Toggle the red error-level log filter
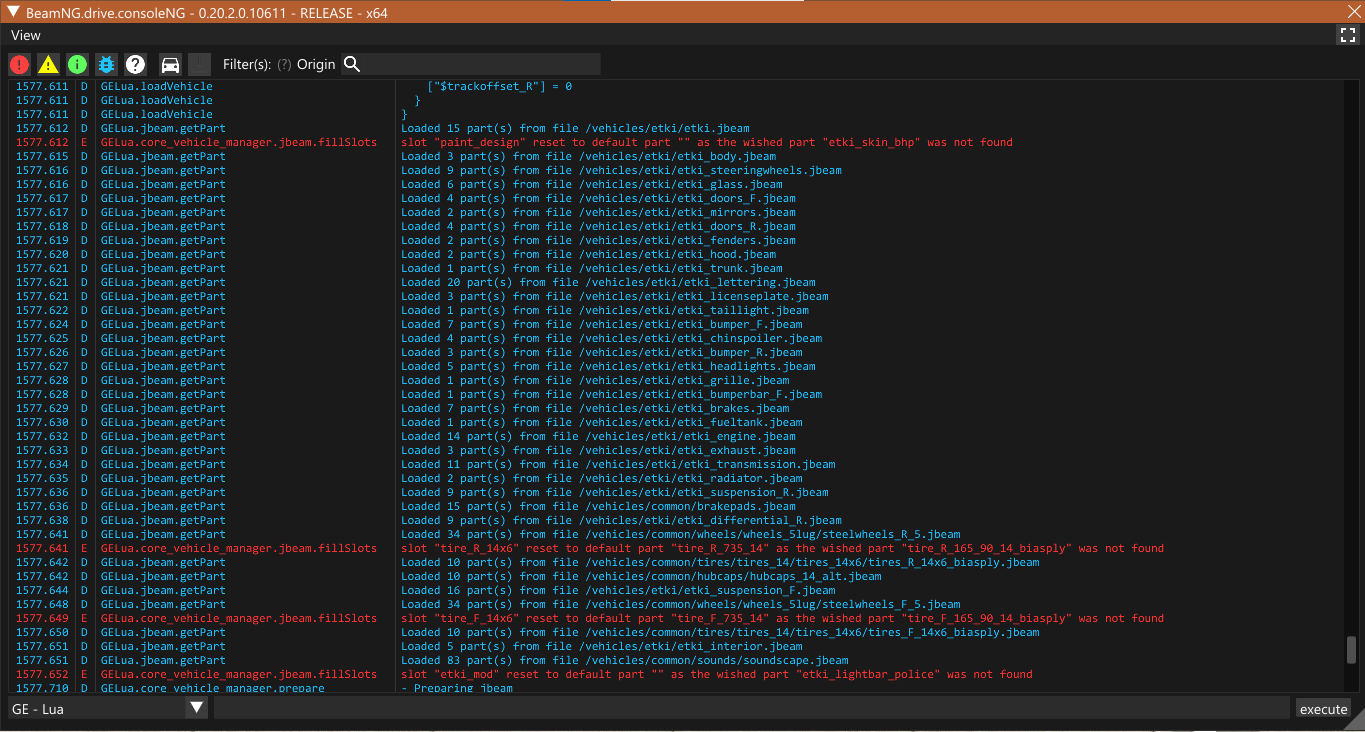This screenshot has height=732, width=1365. tap(19, 64)
